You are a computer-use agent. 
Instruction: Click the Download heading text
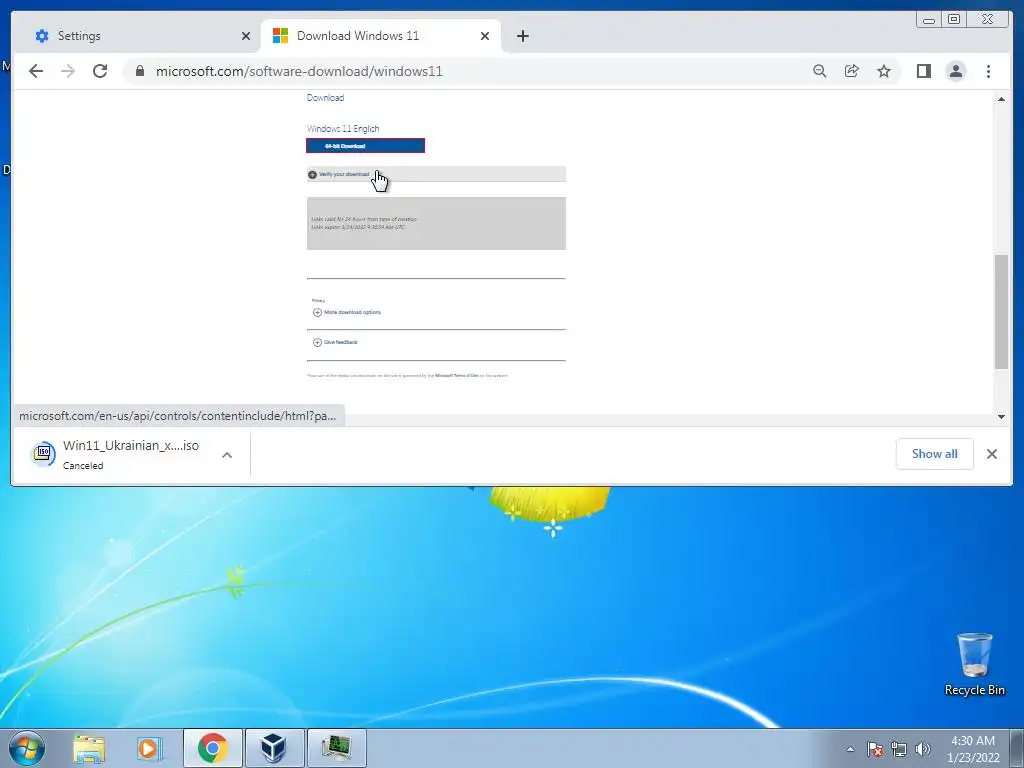325,98
